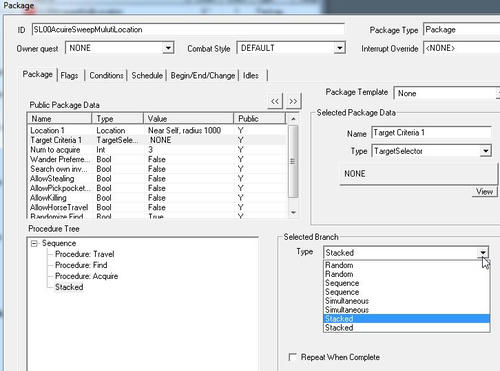Select the Num to acquire row
500x371 pixels.
point(157,150)
